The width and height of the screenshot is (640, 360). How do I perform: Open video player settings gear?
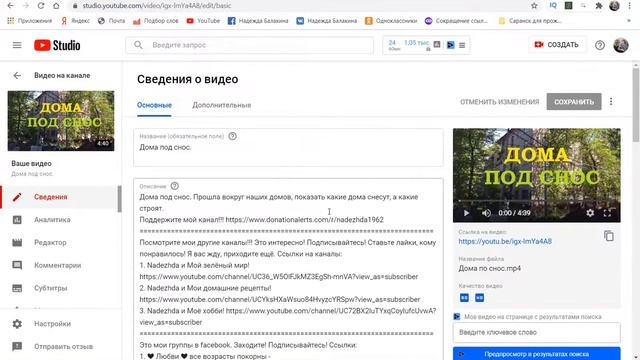click(x=590, y=213)
